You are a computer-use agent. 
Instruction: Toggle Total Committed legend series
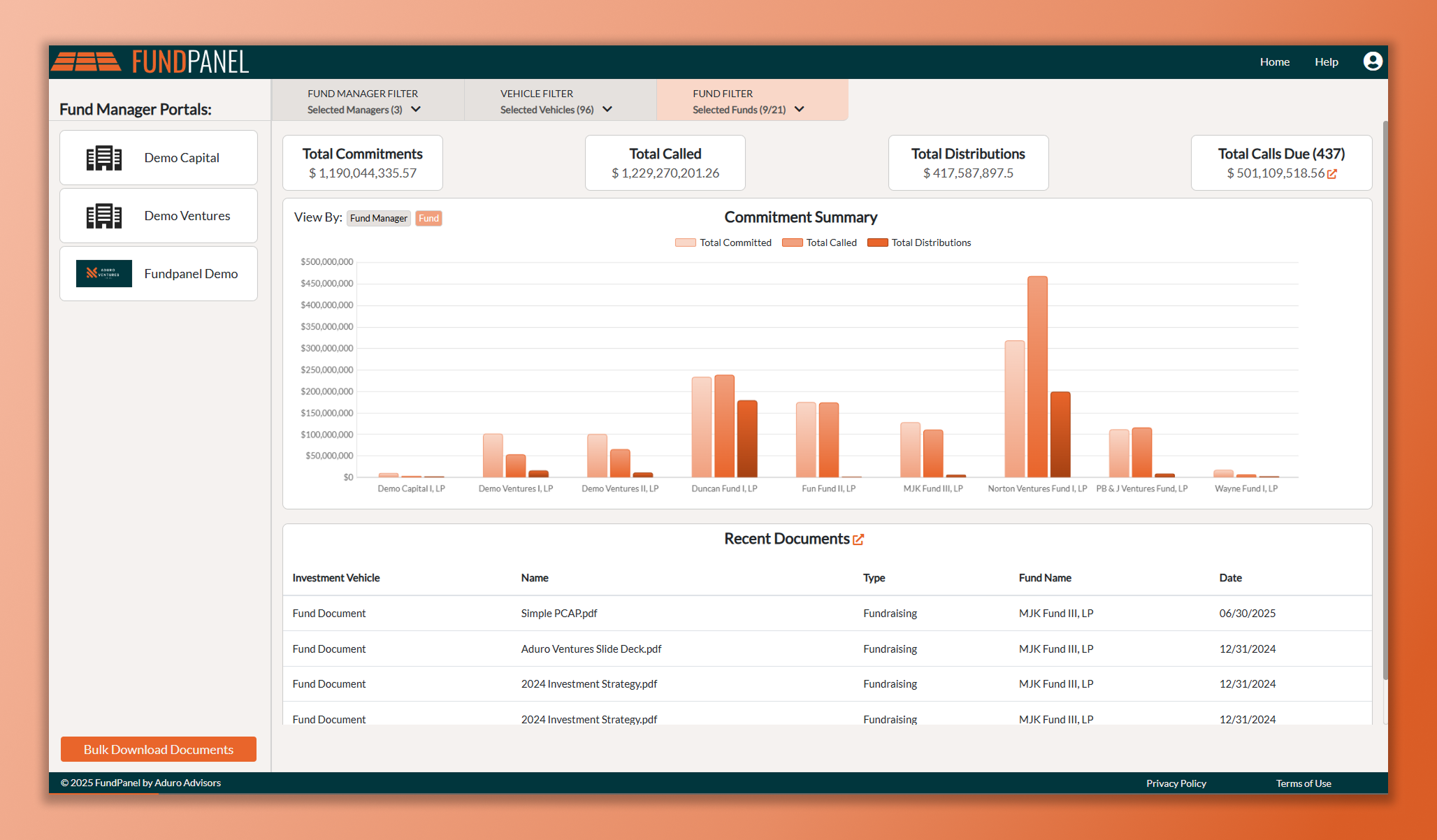pyautogui.click(x=723, y=242)
